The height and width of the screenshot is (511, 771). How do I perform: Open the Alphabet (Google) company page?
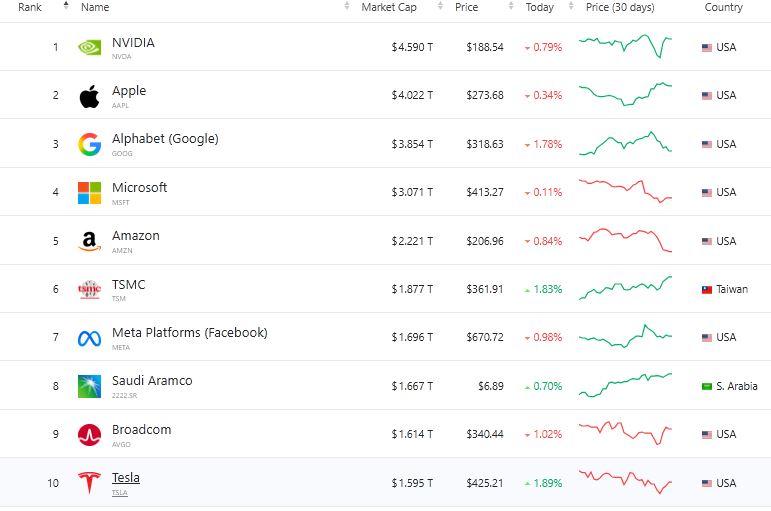[165, 139]
